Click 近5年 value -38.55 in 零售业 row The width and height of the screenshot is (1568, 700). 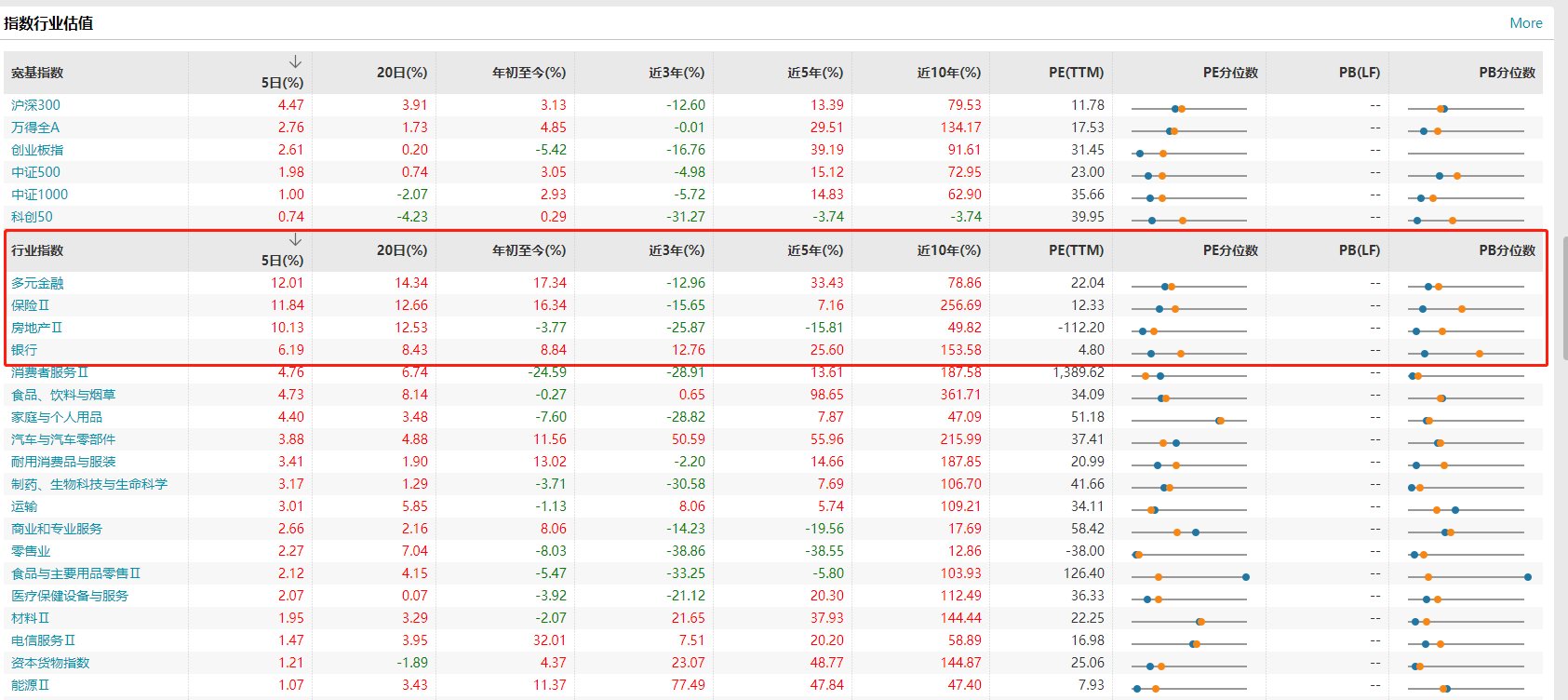pos(824,551)
